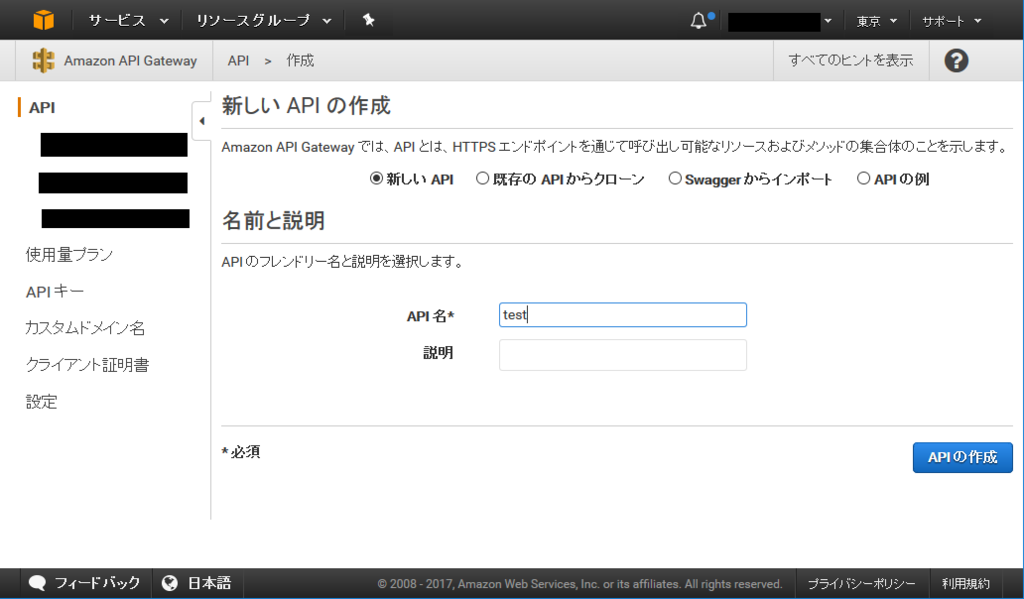Image resolution: width=1024 pixels, height=599 pixels.
Task: Click the API の作成 button
Action: tap(963, 457)
